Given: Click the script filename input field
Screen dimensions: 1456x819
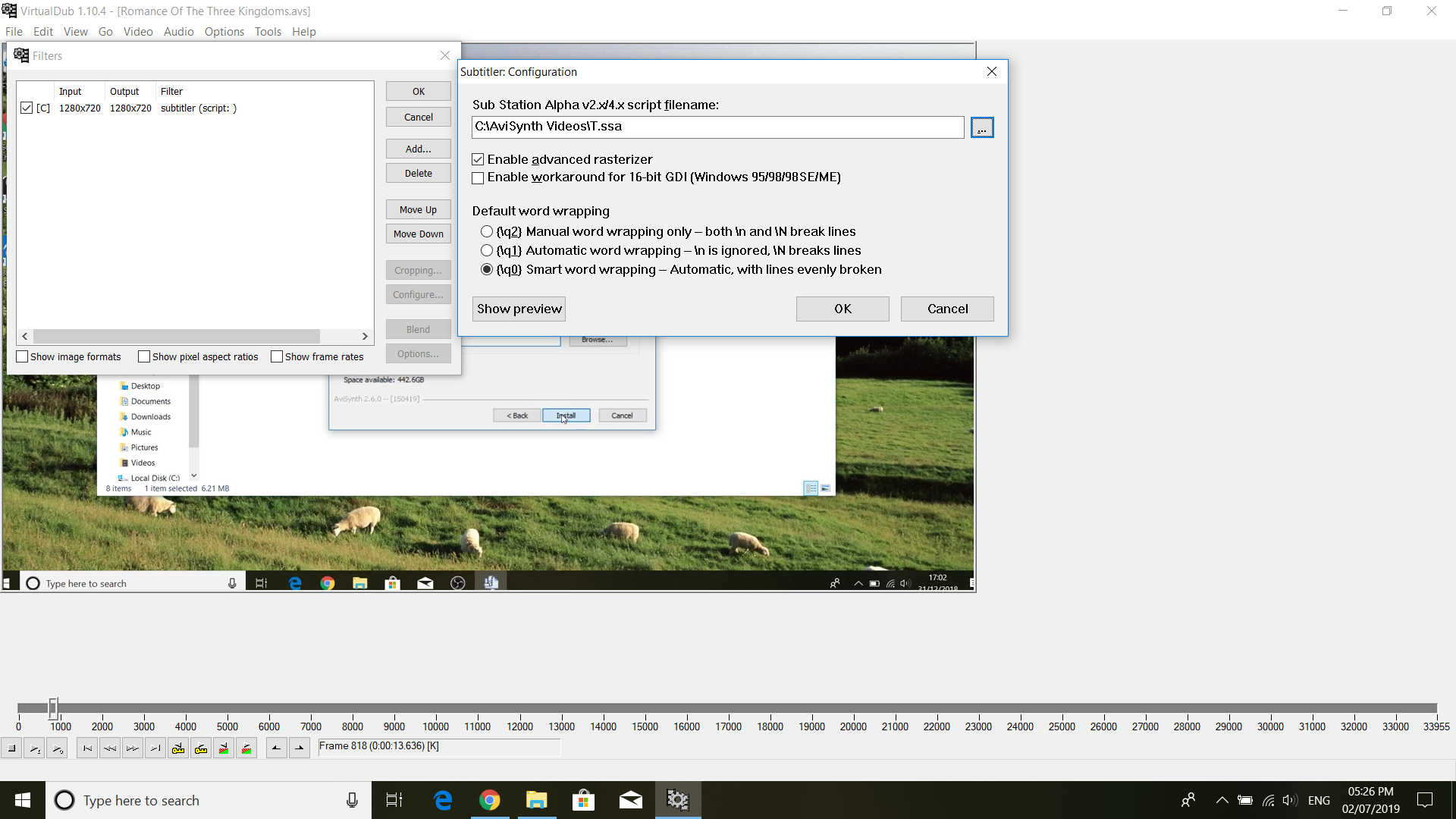Looking at the screenshot, I should pyautogui.click(x=717, y=127).
